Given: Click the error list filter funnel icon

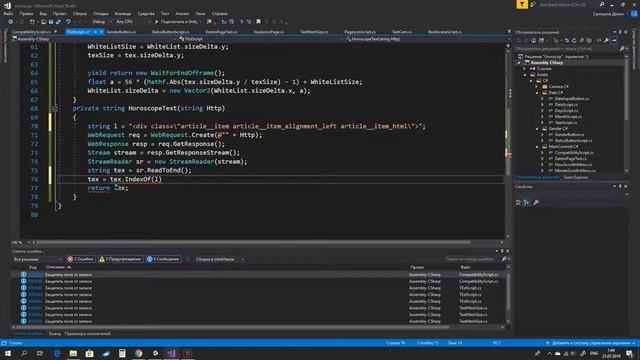Looking at the screenshot, I should click(x=188, y=259).
